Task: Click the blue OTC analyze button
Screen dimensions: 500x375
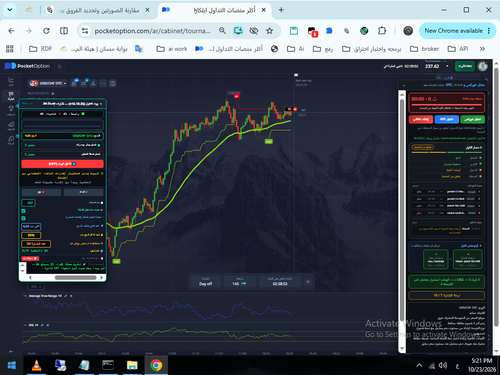Action: pos(446,119)
